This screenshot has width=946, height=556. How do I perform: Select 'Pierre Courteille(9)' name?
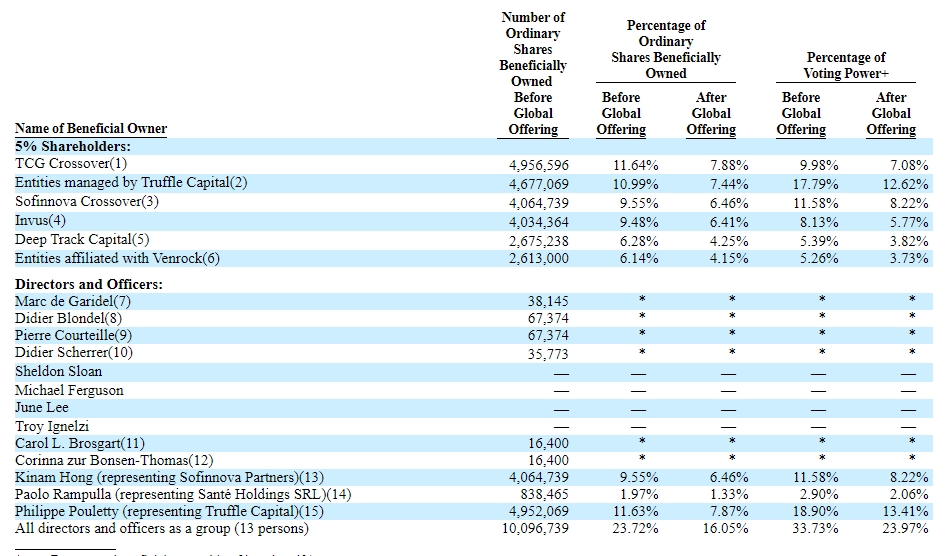[73, 335]
